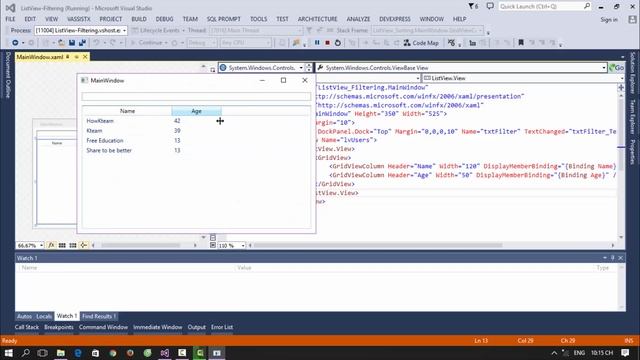Open the Immediate Window tab

point(158,327)
